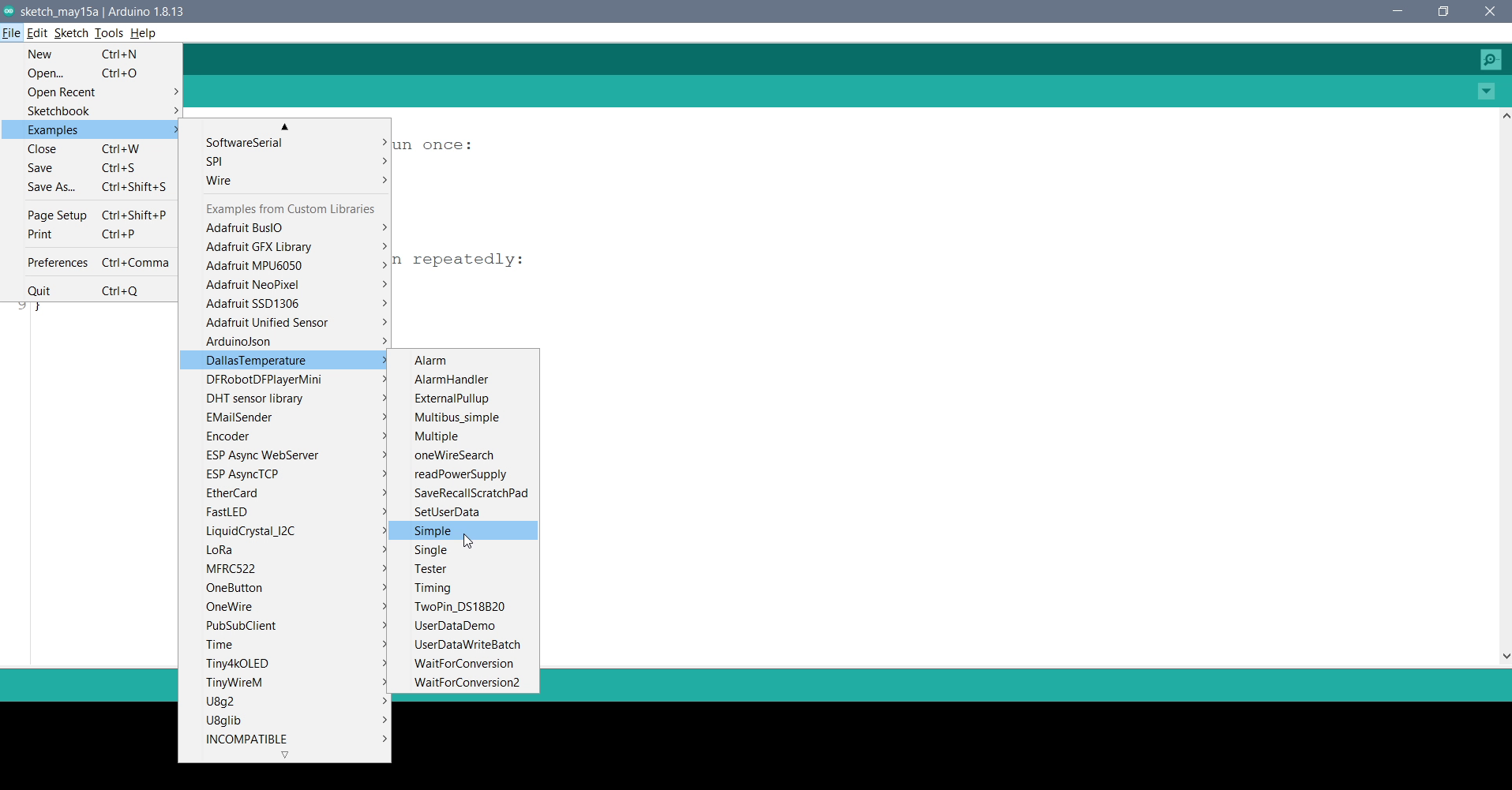Image resolution: width=1512 pixels, height=790 pixels.
Task: Open the WaitForConversion2 example
Action: [x=463, y=683]
